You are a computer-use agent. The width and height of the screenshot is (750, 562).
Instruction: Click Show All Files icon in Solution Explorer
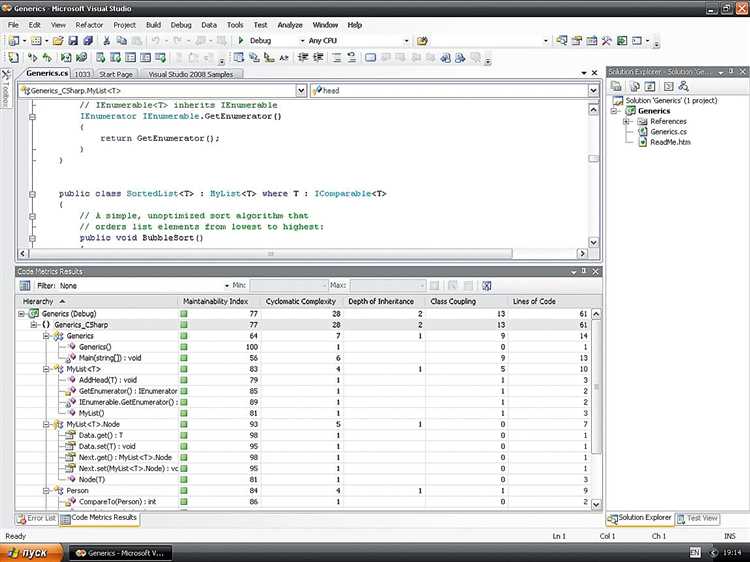635,86
